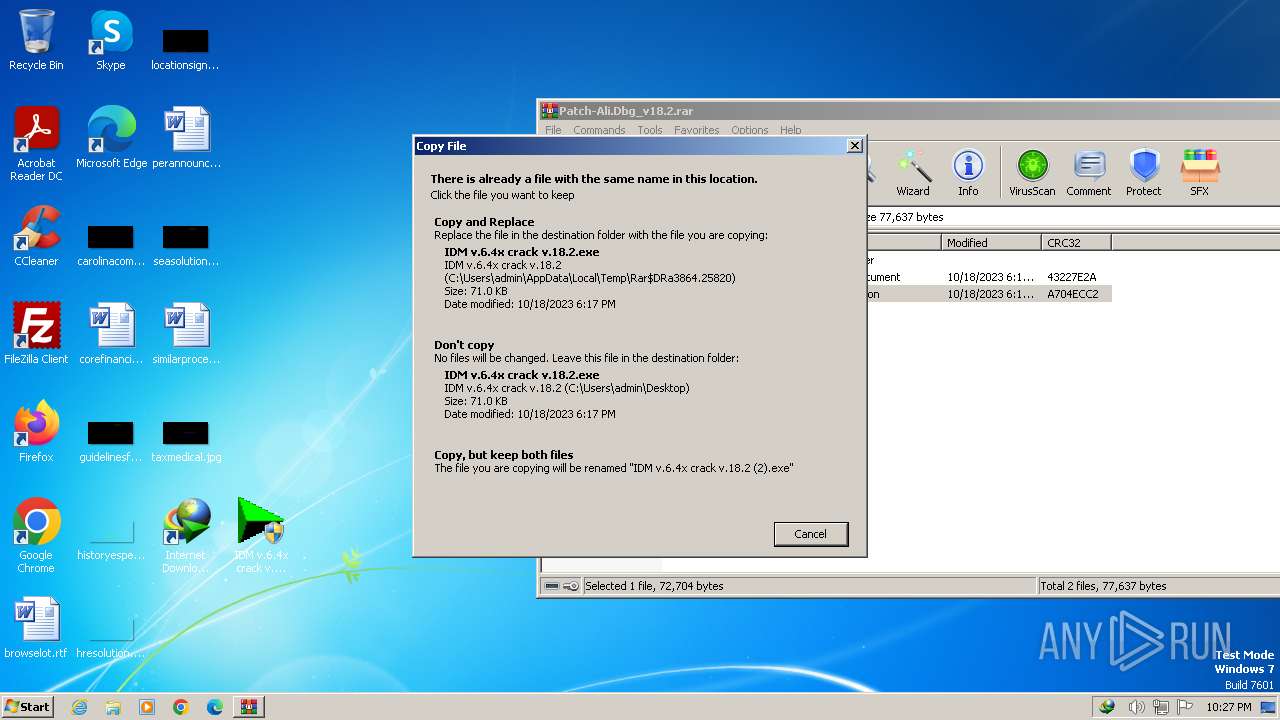Click the Info toolbar icon in WinRAR
Image resolution: width=1280 pixels, height=720 pixels.
tap(968, 173)
